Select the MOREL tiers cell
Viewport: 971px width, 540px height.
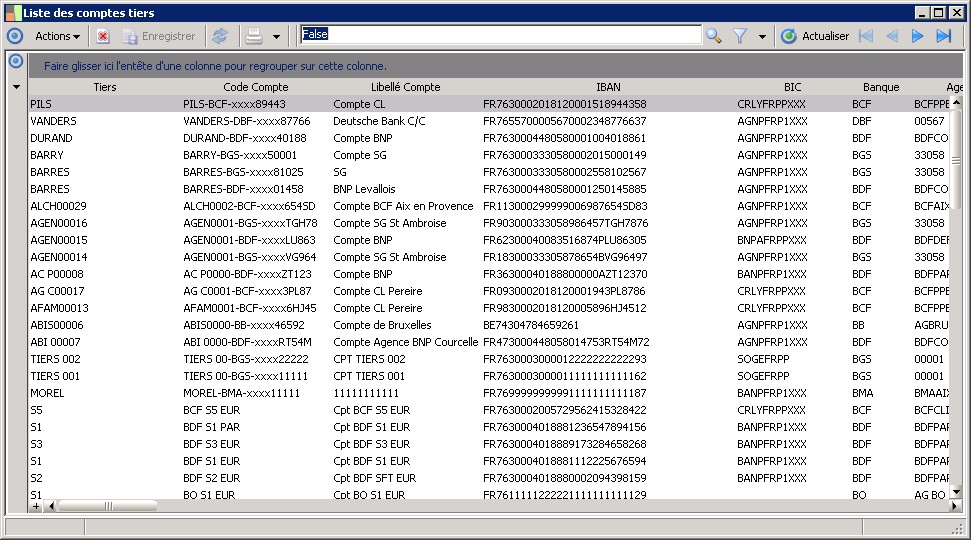[x=47, y=393]
